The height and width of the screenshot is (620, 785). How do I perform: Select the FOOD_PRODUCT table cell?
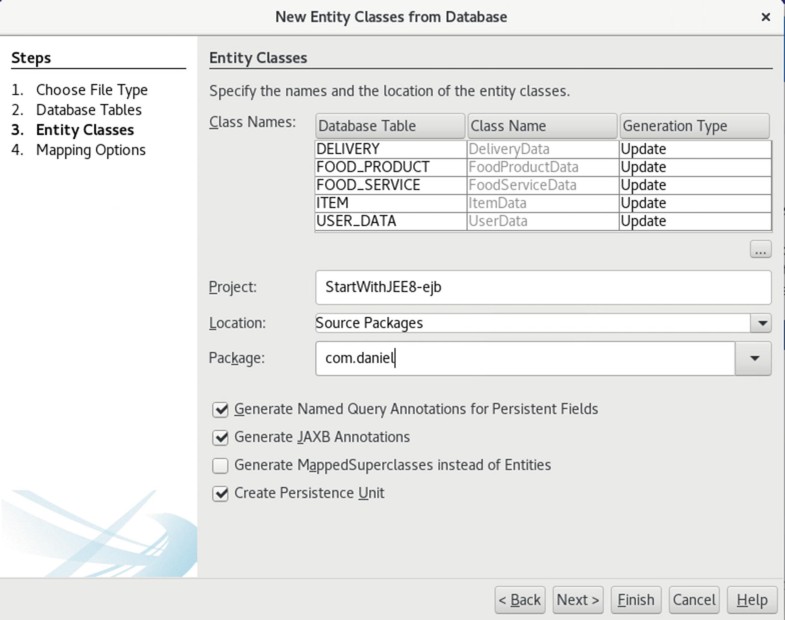click(391, 167)
